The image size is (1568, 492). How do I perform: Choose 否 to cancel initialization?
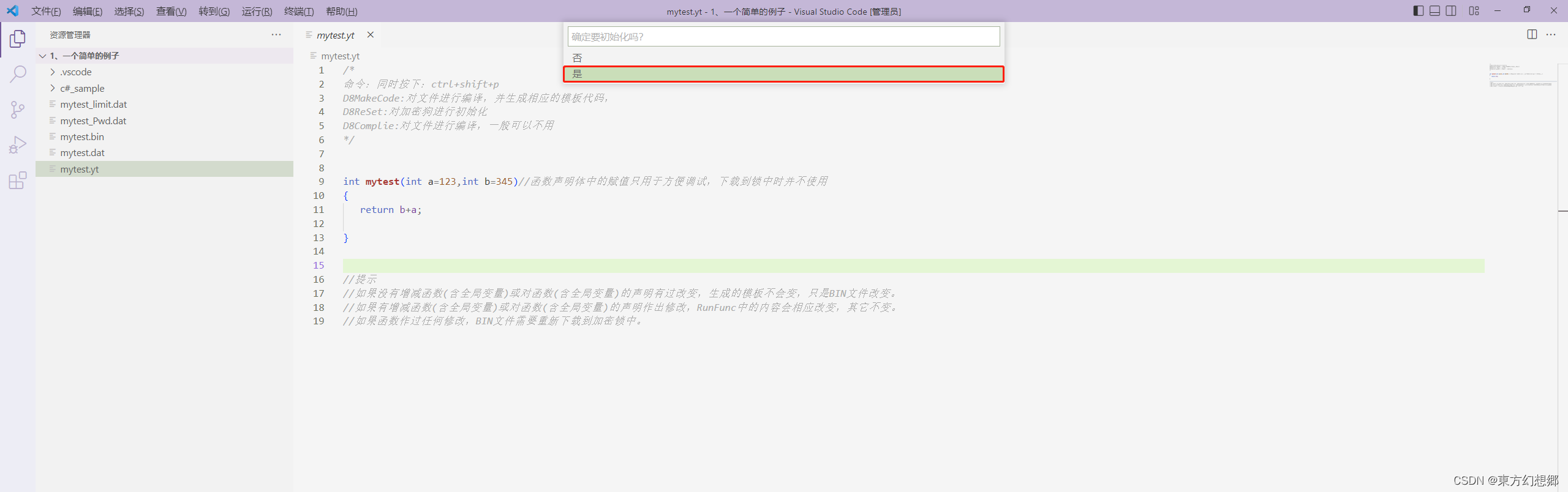(783, 58)
